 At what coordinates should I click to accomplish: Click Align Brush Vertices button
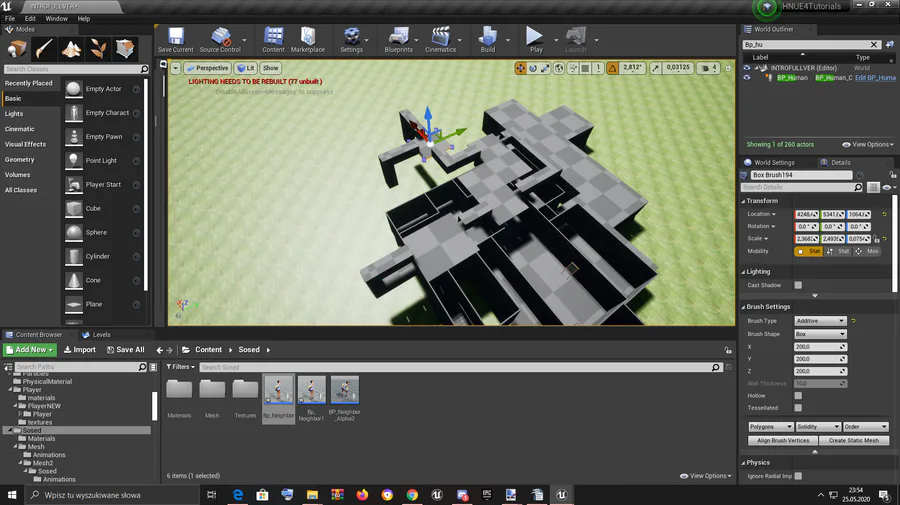[x=783, y=441]
